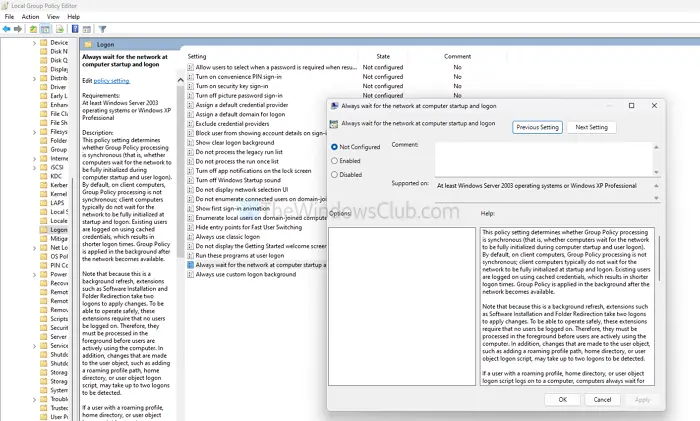Viewport: 700px width, 421px height.
Task: Select the Enabled radio button
Action: pyautogui.click(x=334, y=161)
